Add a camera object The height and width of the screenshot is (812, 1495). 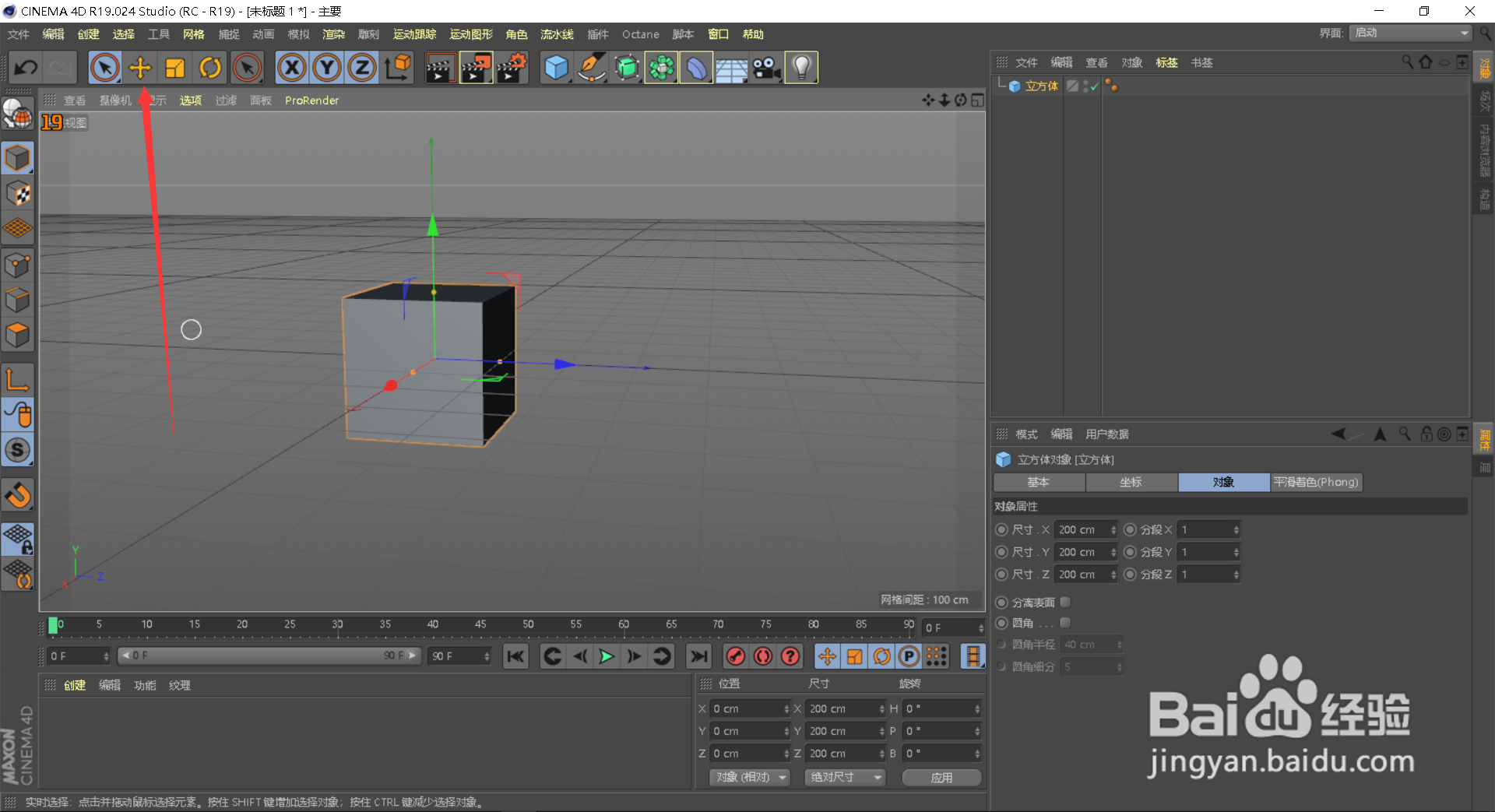(x=767, y=68)
